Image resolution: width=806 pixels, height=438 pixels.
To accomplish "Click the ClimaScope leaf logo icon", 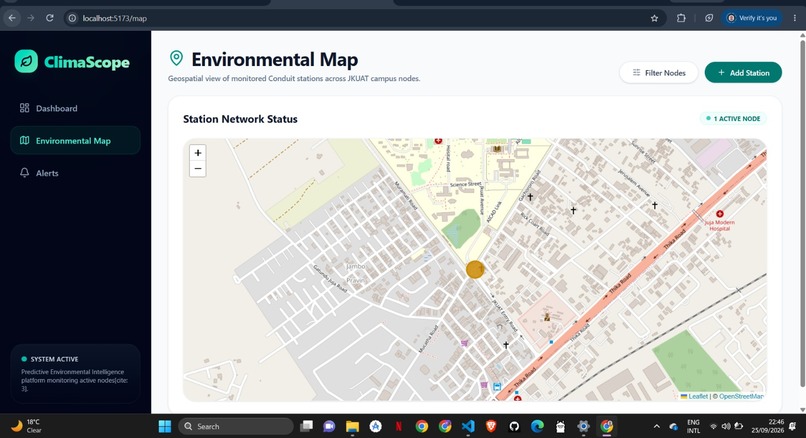I will 26,62.
